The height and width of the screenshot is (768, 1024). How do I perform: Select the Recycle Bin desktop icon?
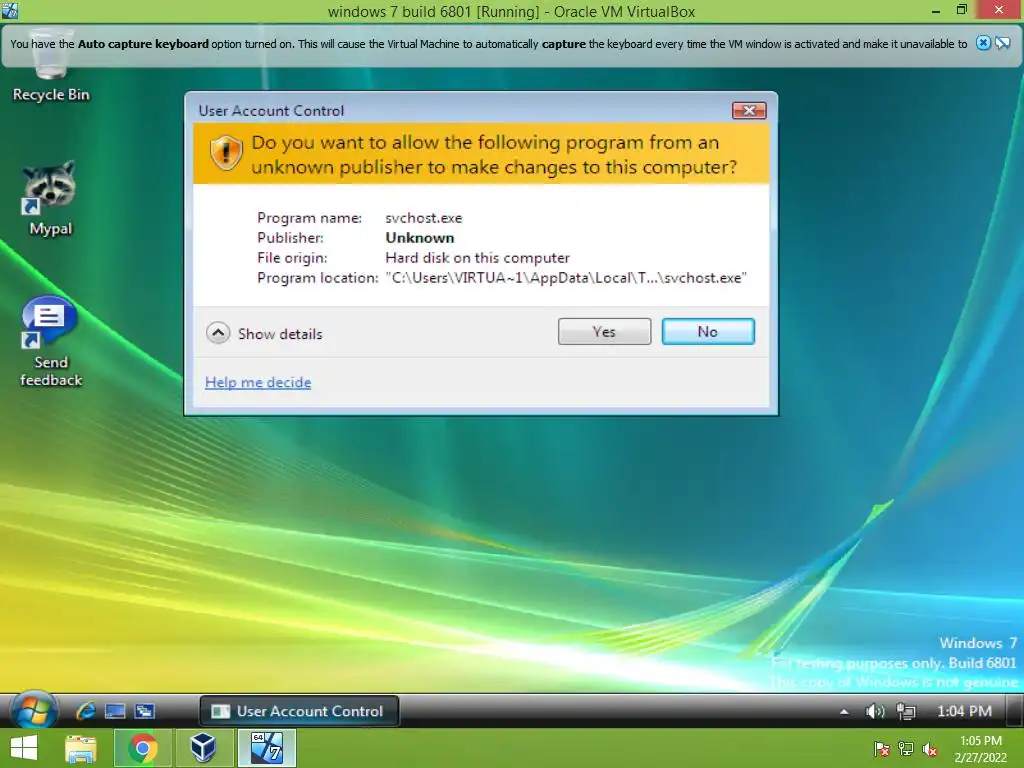50,65
